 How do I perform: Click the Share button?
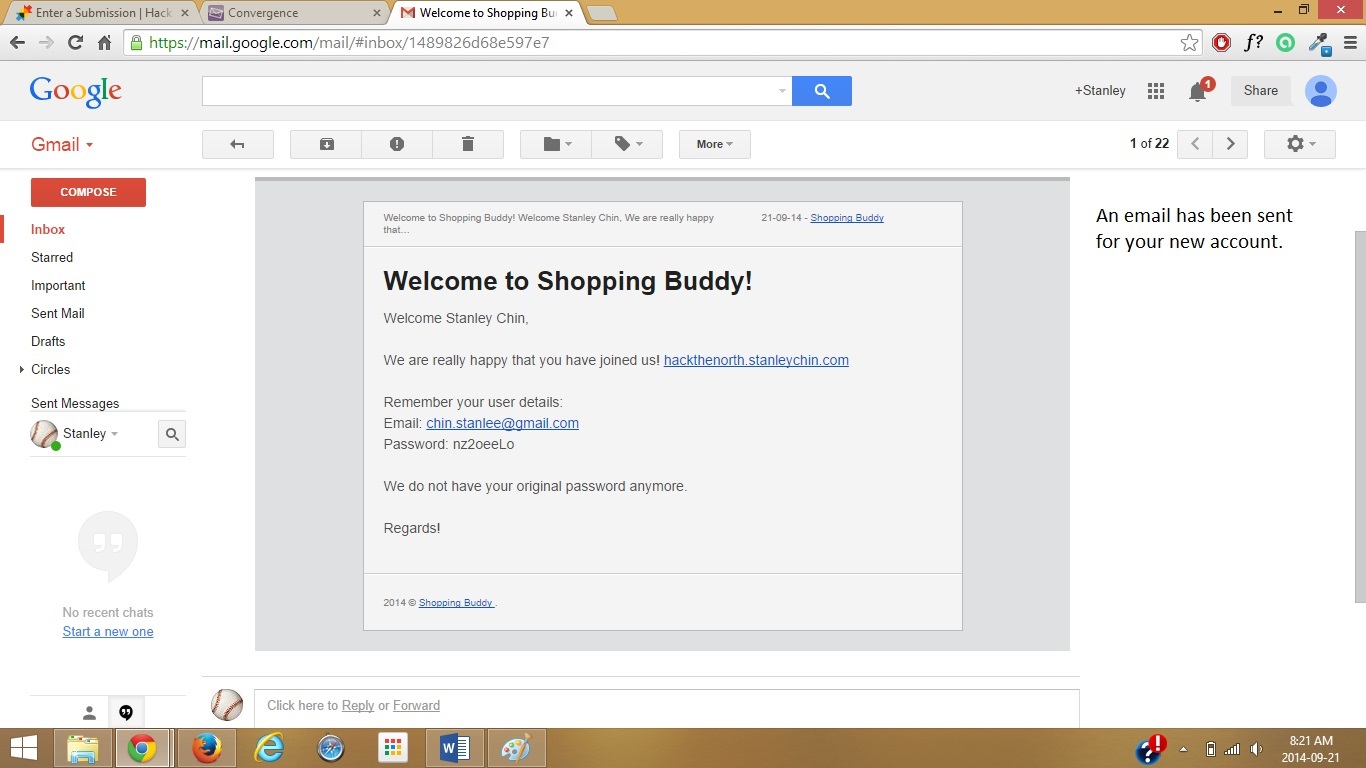(x=1261, y=91)
